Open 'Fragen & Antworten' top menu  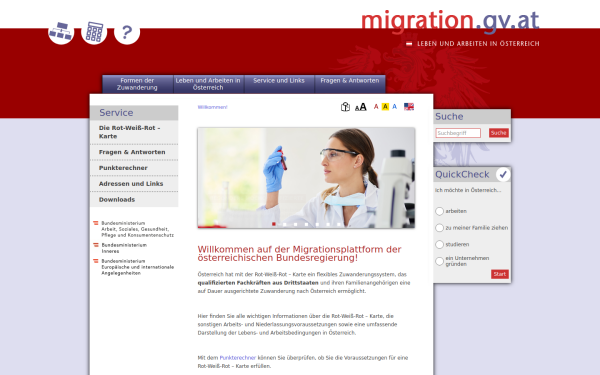(x=350, y=84)
